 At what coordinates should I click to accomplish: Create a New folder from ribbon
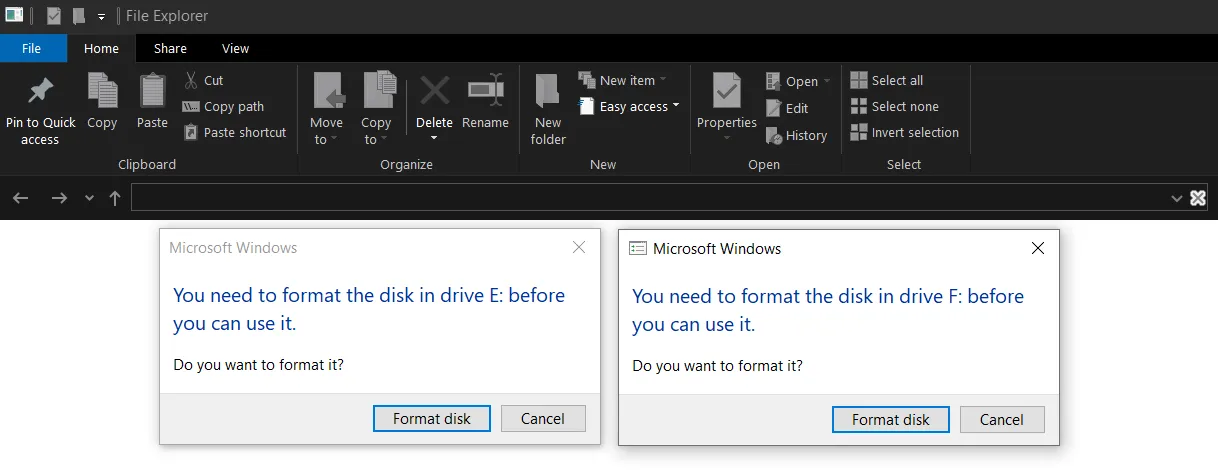[x=548, y=109]
